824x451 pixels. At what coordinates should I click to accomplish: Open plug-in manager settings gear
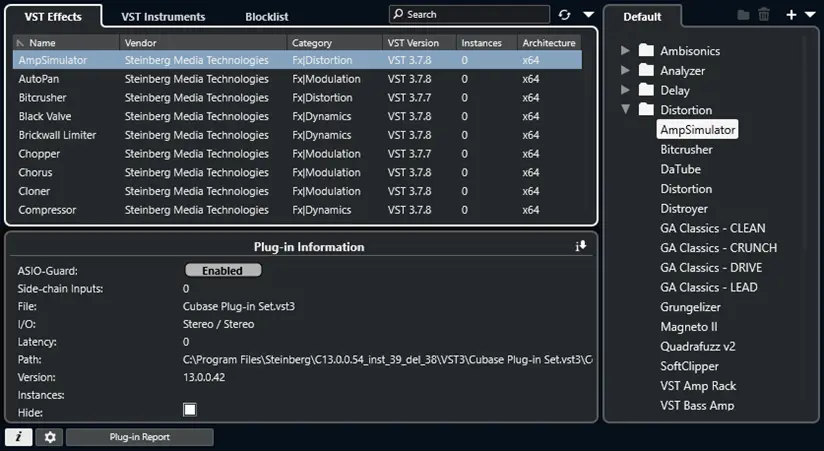50,437
